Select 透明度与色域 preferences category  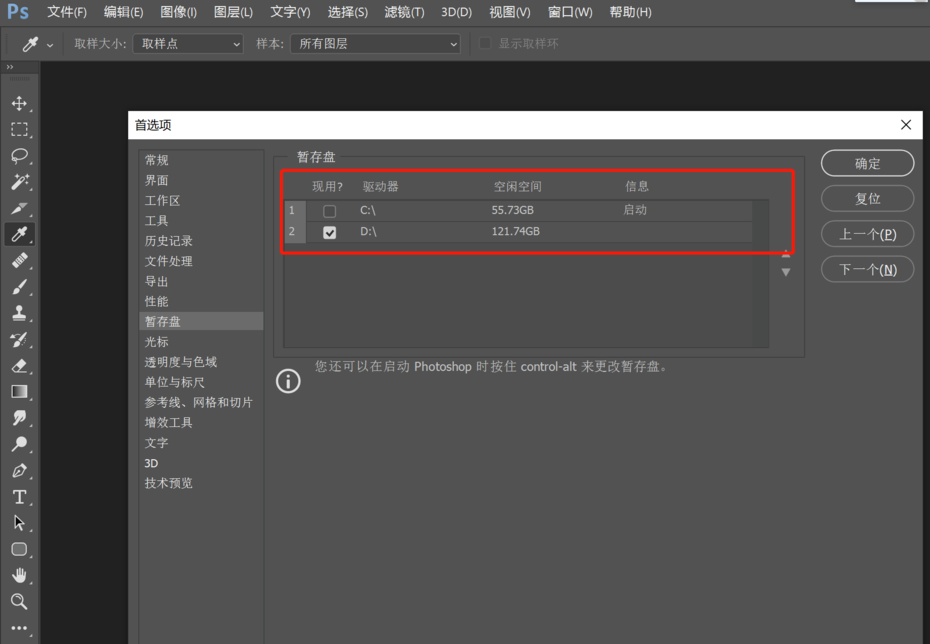201,362
